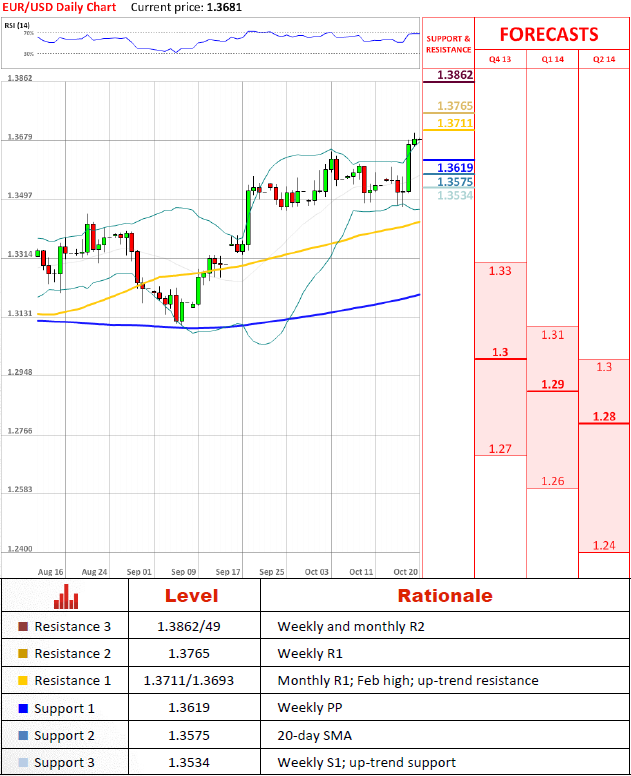Click the 'FORECASTS' heading
The height and width of the screenshot is (776, 631).
click(549, 35)
